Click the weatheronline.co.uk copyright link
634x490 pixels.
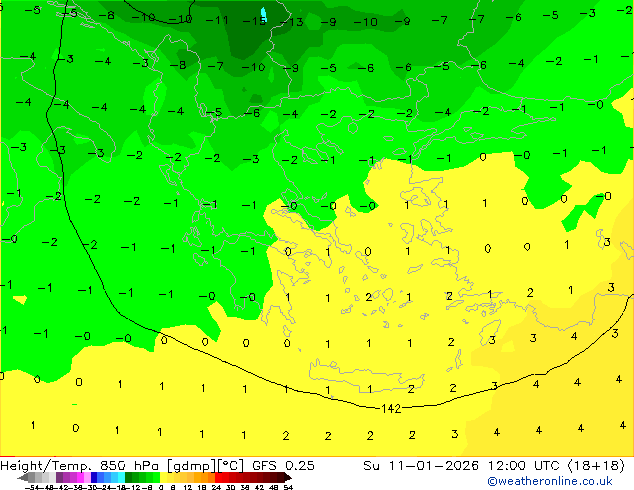(x=550, y=481)
